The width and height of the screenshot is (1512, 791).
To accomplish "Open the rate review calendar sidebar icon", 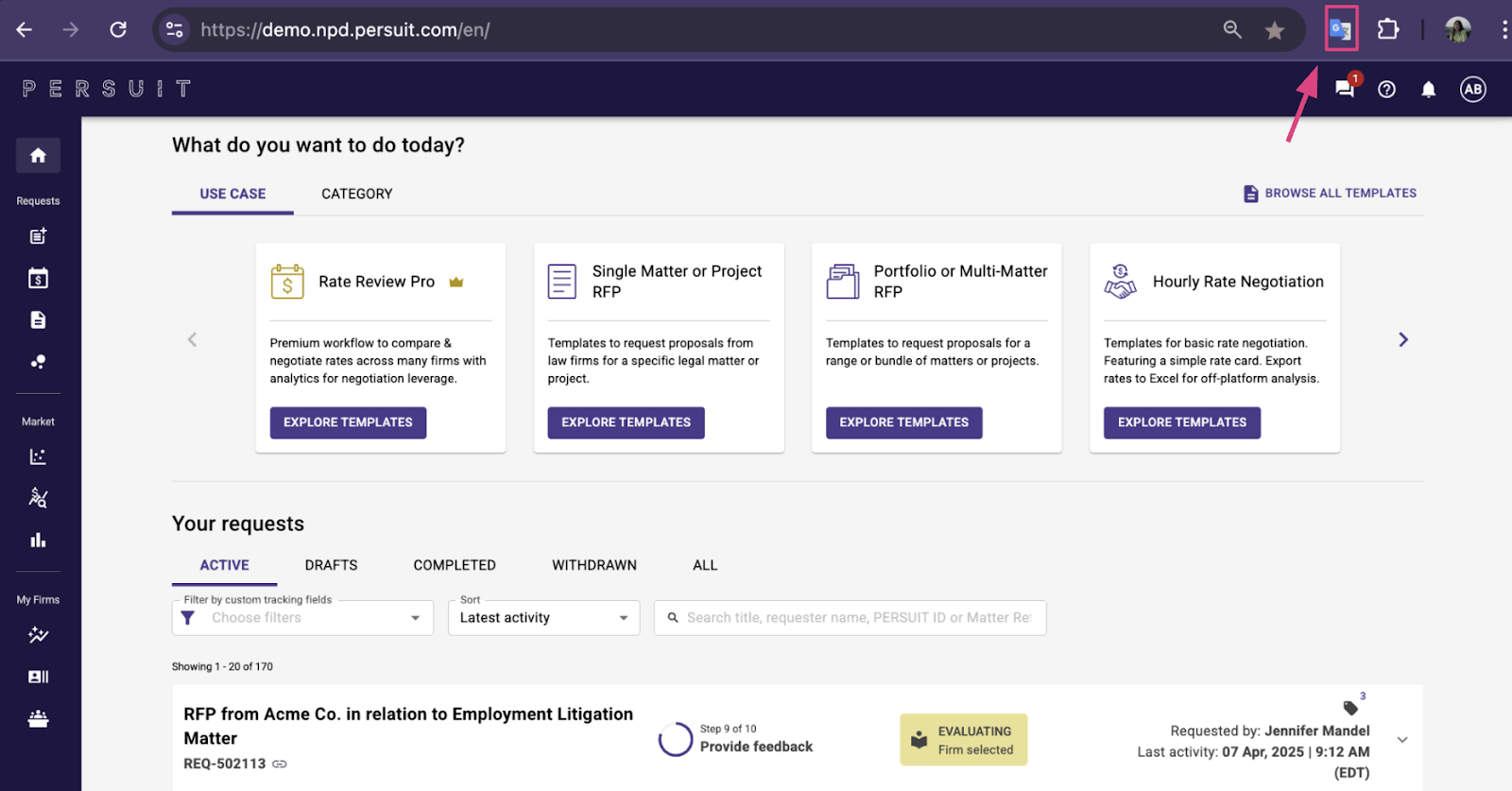I will [38, 278].
